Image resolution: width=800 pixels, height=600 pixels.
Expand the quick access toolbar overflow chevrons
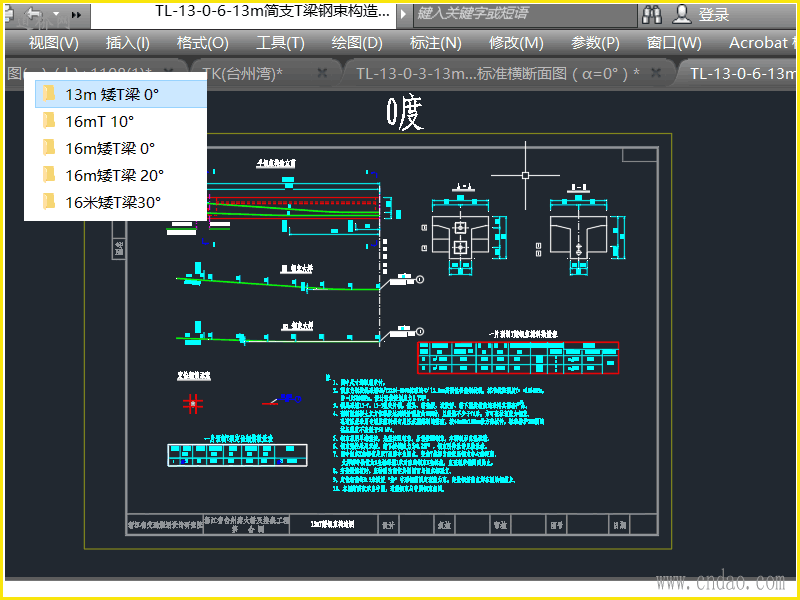point(77,15)
